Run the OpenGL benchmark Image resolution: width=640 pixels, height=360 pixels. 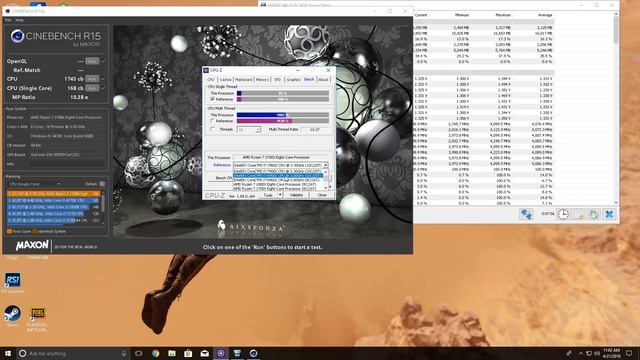[x=92, y=61]
